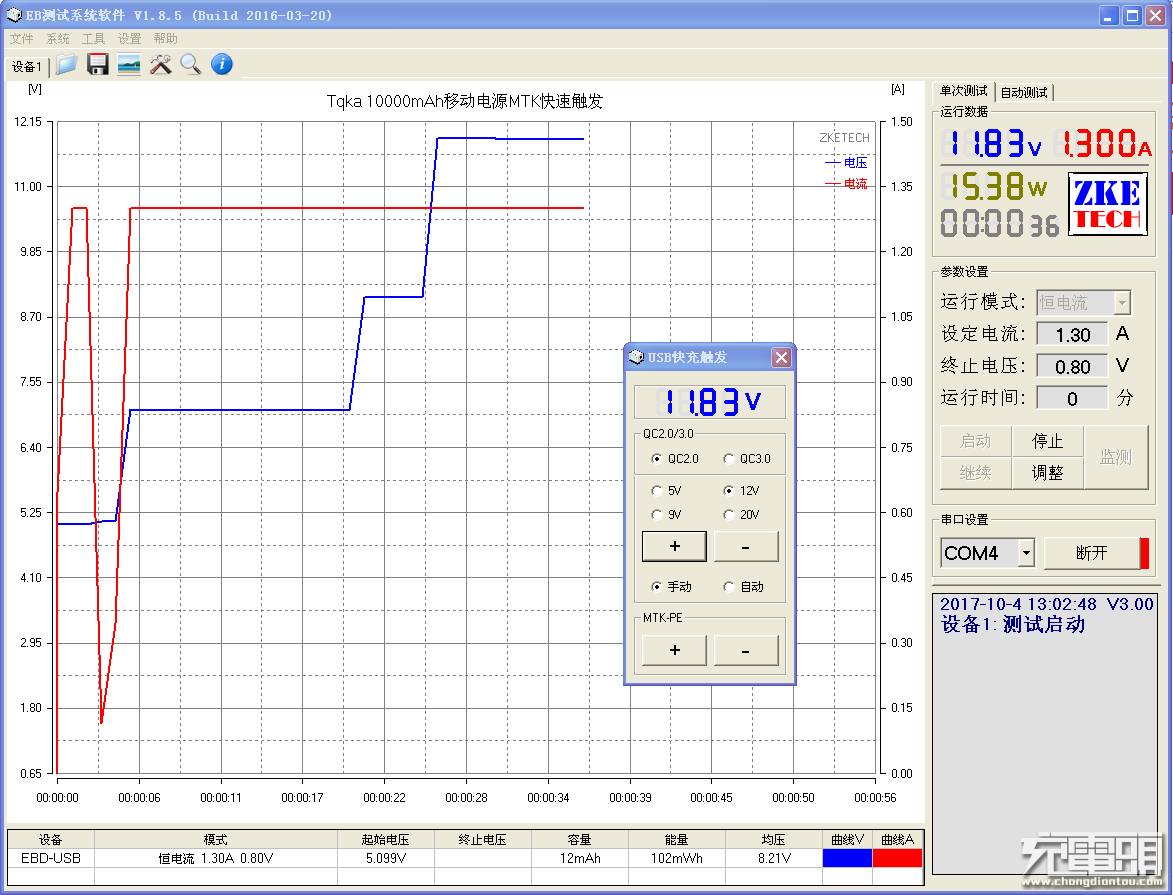The height and width of the screenshot is (895, 1173).
Task: Click the 终止电压 0.80 input field
Action: coord(1072,367)
